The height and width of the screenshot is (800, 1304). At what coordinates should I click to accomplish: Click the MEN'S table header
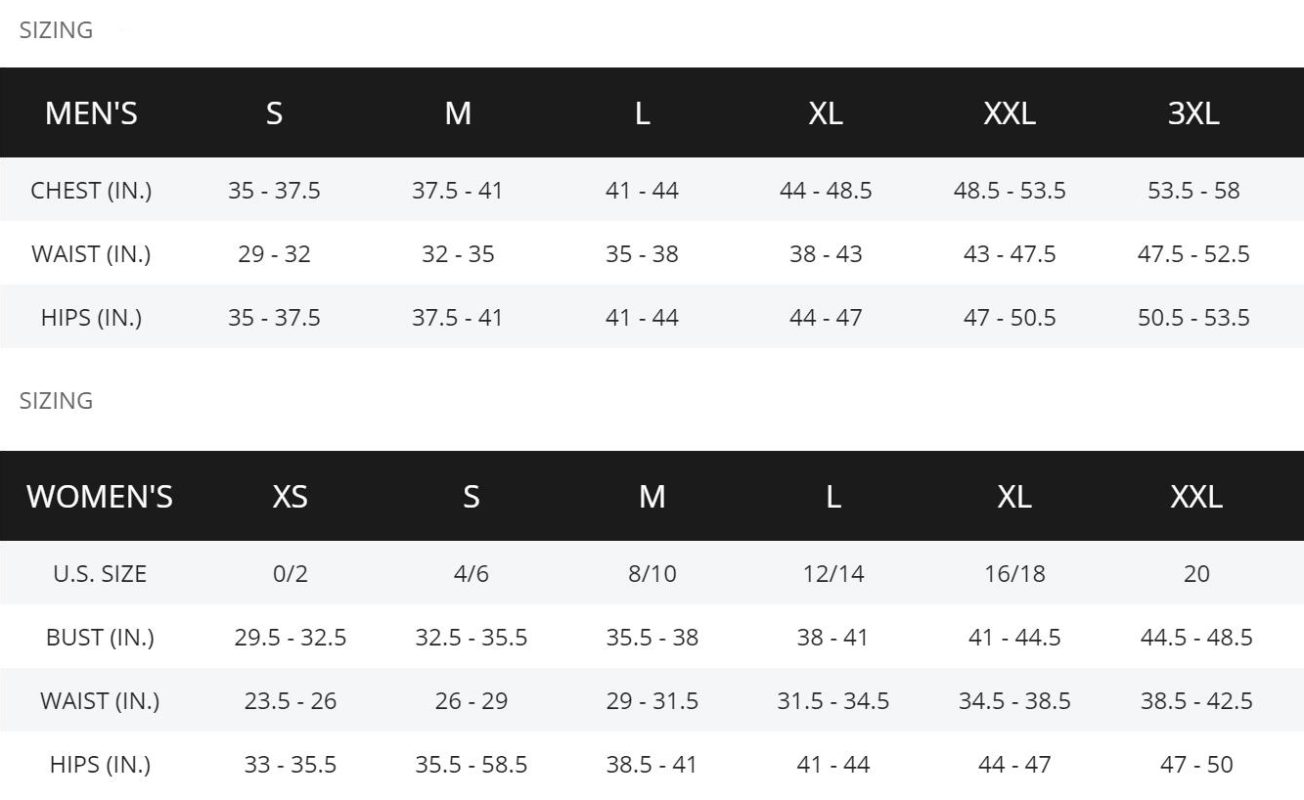tap(91, 113)
